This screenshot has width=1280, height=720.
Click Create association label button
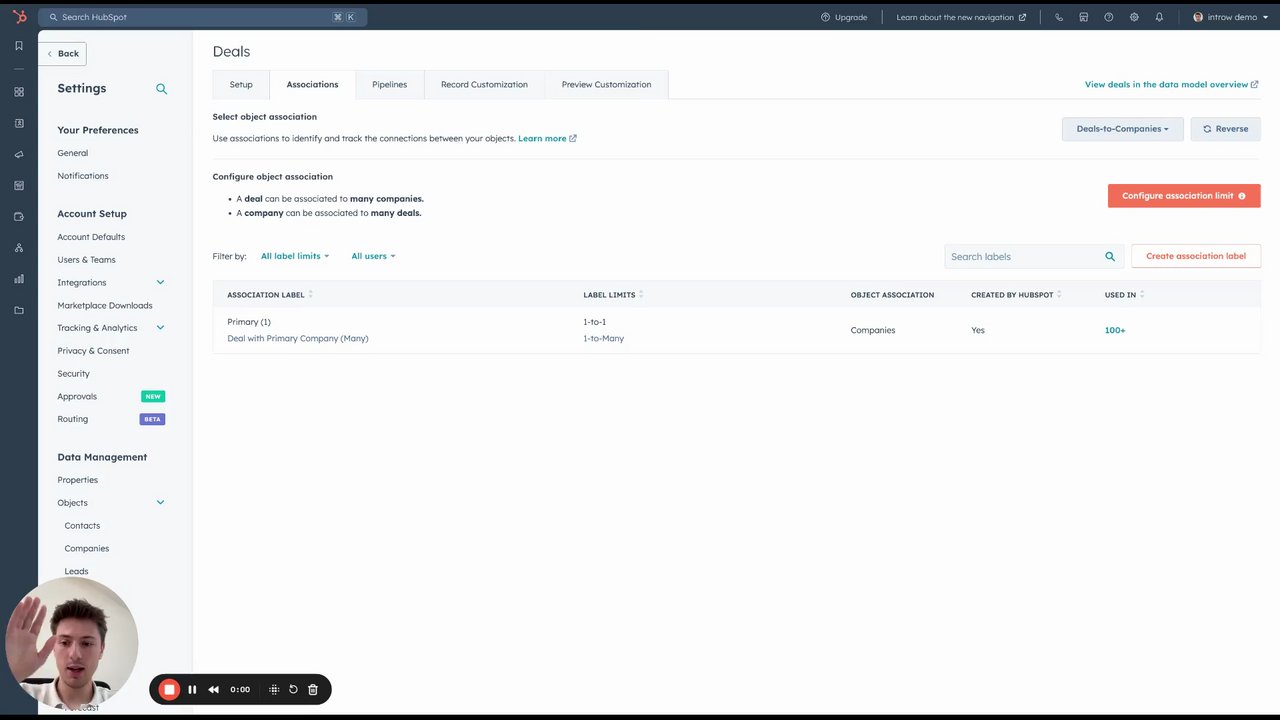[x=1196, y=256]
